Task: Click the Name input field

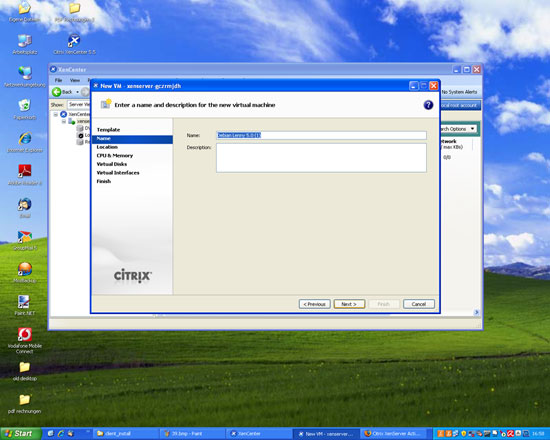Action: point(321,135)
